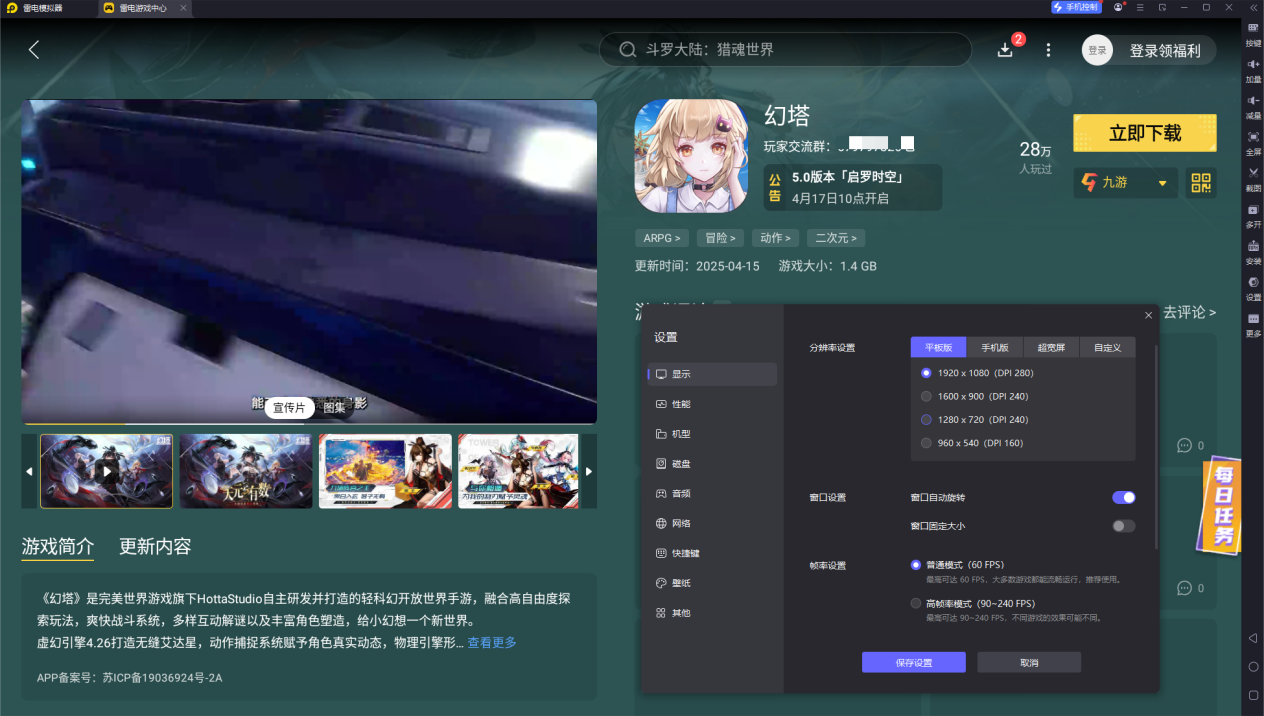
Task: Open 壁纸 settings category
Action: click(712, 583)
